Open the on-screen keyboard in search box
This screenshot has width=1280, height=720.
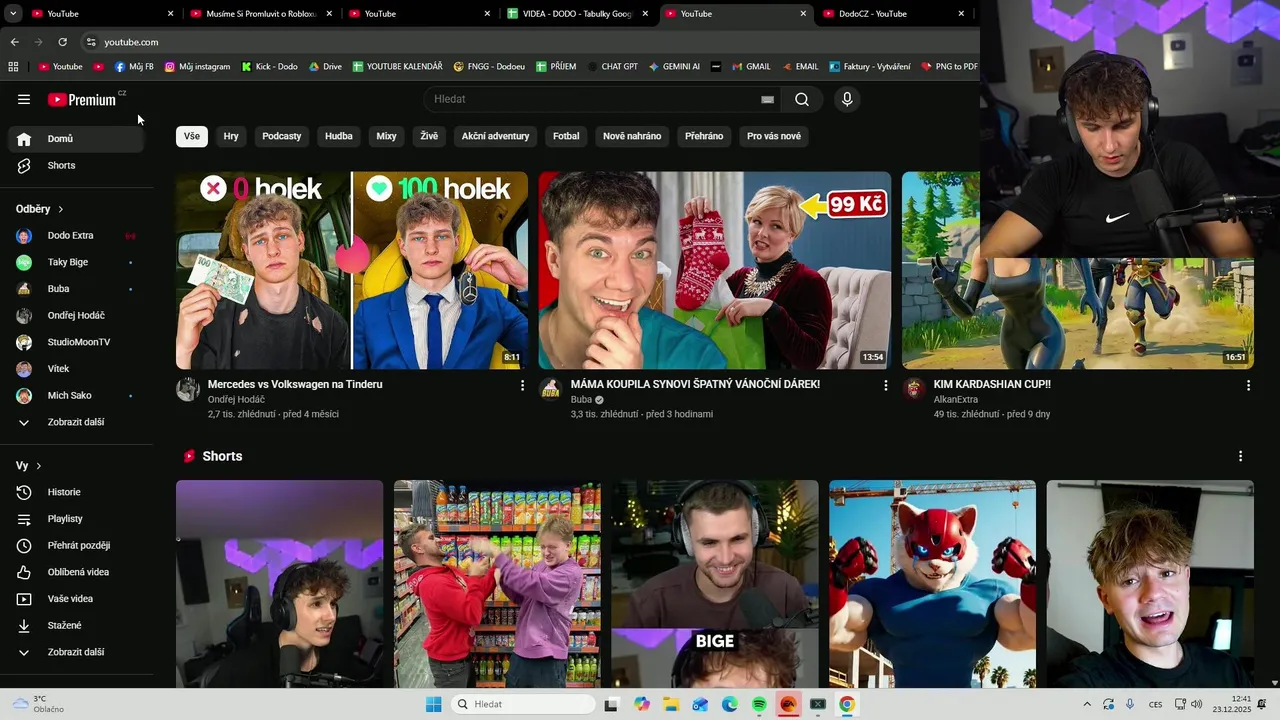click(767, 99)
